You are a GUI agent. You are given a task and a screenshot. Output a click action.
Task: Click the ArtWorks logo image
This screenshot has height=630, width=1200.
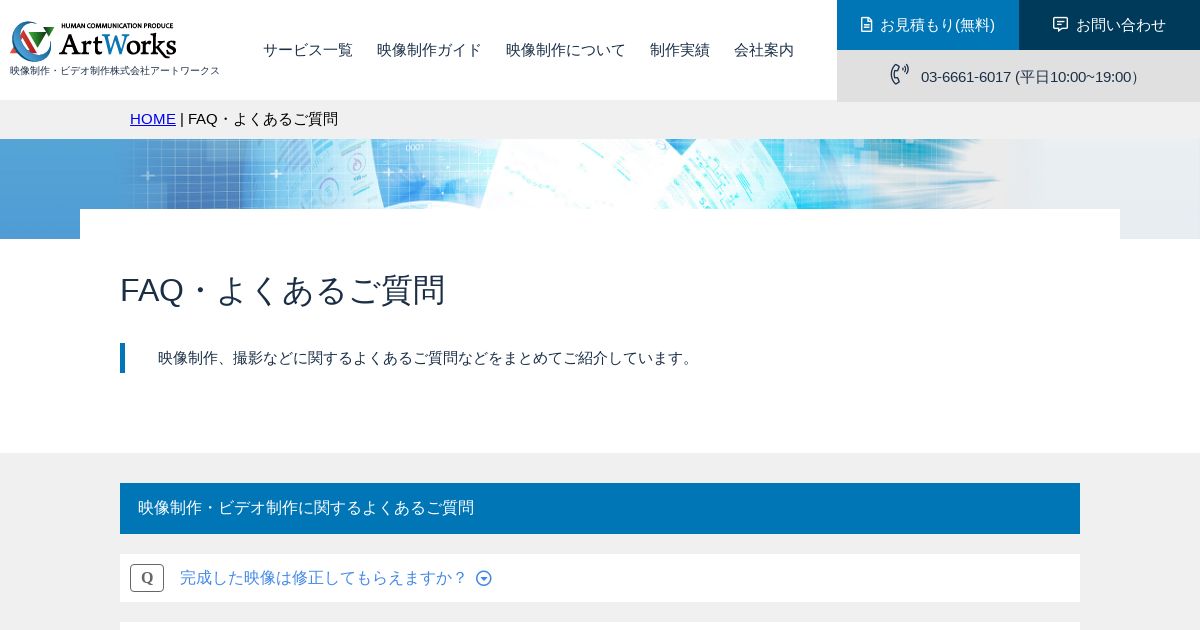tap(93, 41)
